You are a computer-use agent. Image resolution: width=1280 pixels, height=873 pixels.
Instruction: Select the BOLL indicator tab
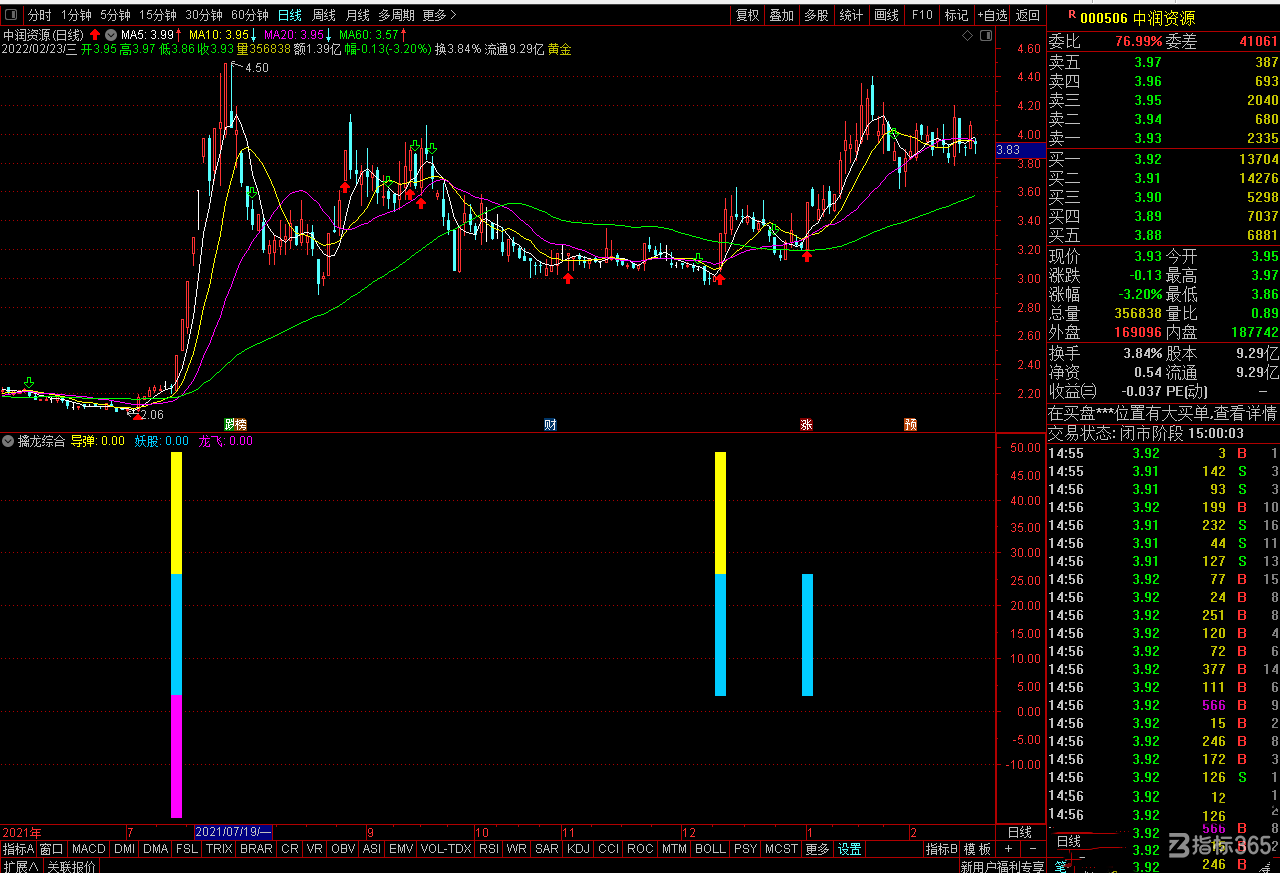(x=710, y=849)
